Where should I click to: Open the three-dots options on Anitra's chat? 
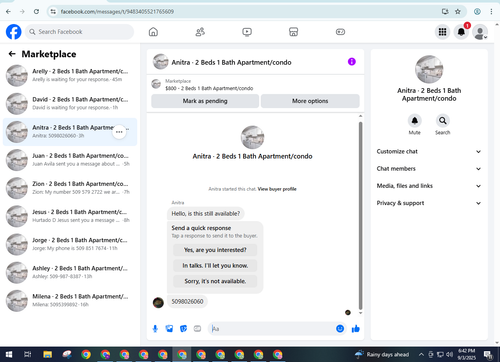pyautogui.click(x=119, y=132)
